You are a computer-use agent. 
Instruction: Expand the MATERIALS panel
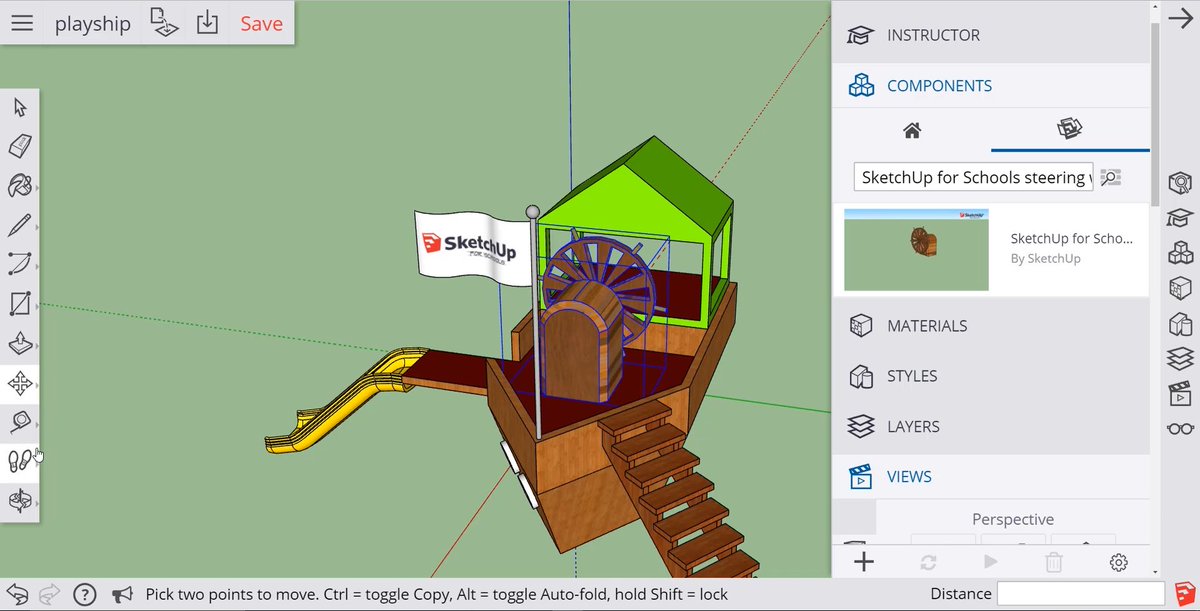[x=991, y=326]
